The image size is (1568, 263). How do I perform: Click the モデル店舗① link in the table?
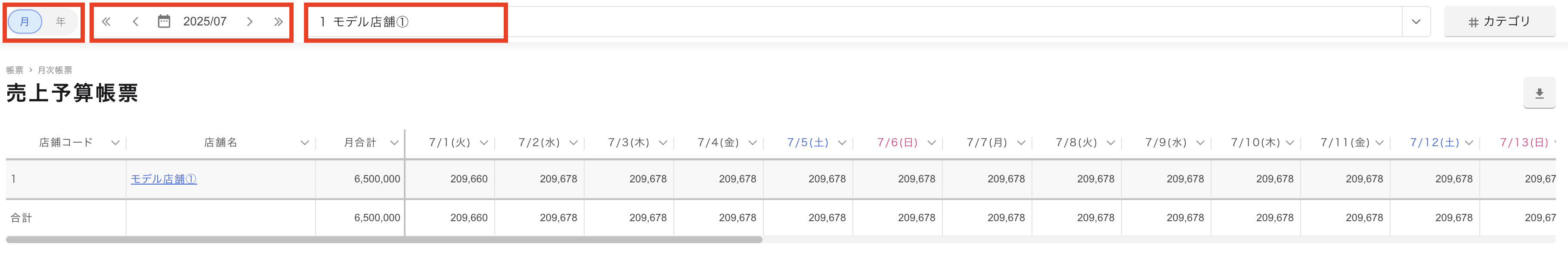coord(164,179)
